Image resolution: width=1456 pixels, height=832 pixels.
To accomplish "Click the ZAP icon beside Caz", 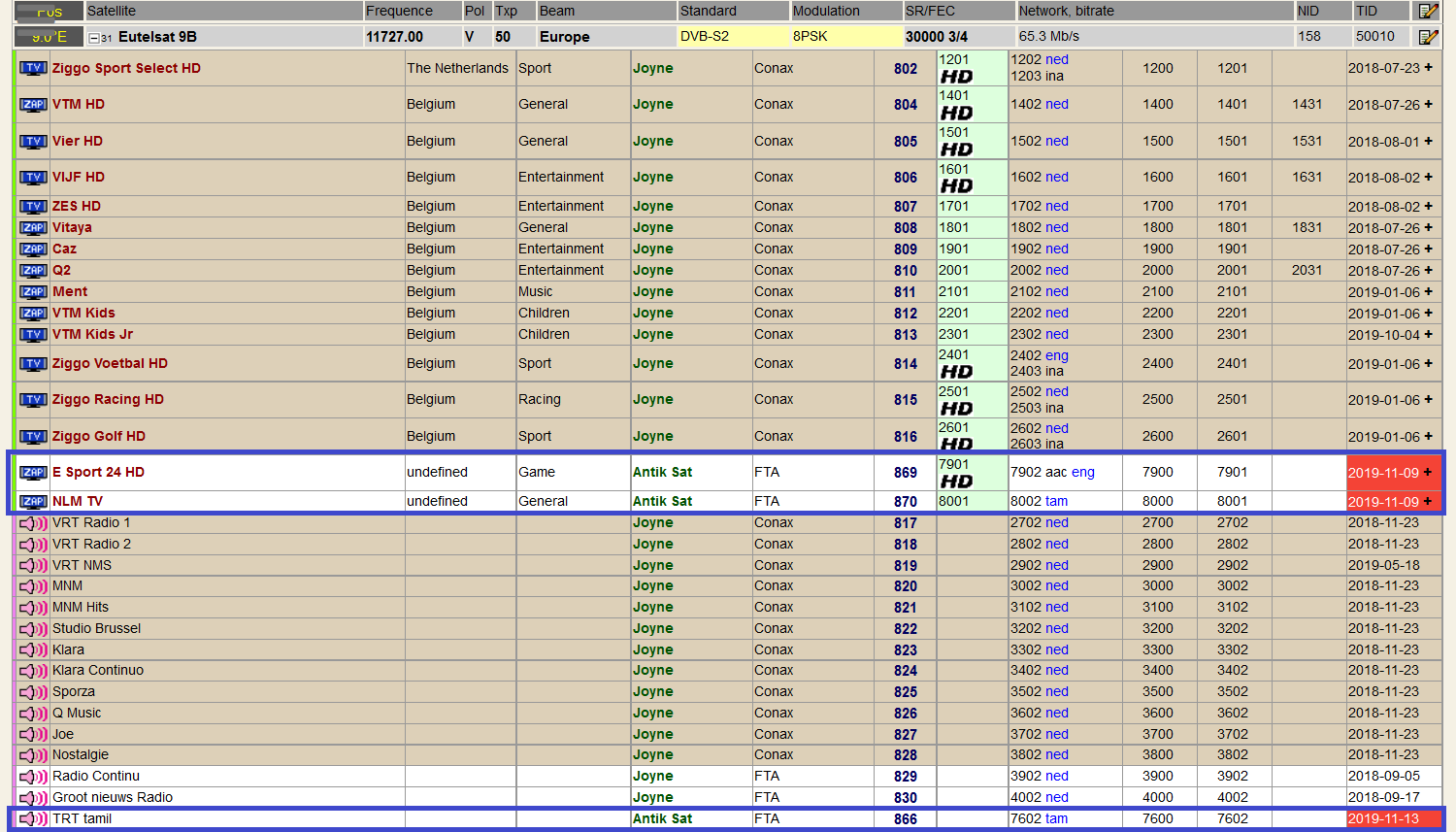I will 34,249.
